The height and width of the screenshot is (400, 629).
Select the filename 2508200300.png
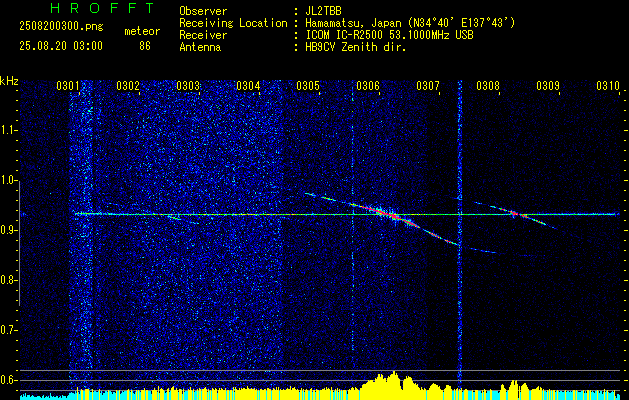tap(61, 27)
